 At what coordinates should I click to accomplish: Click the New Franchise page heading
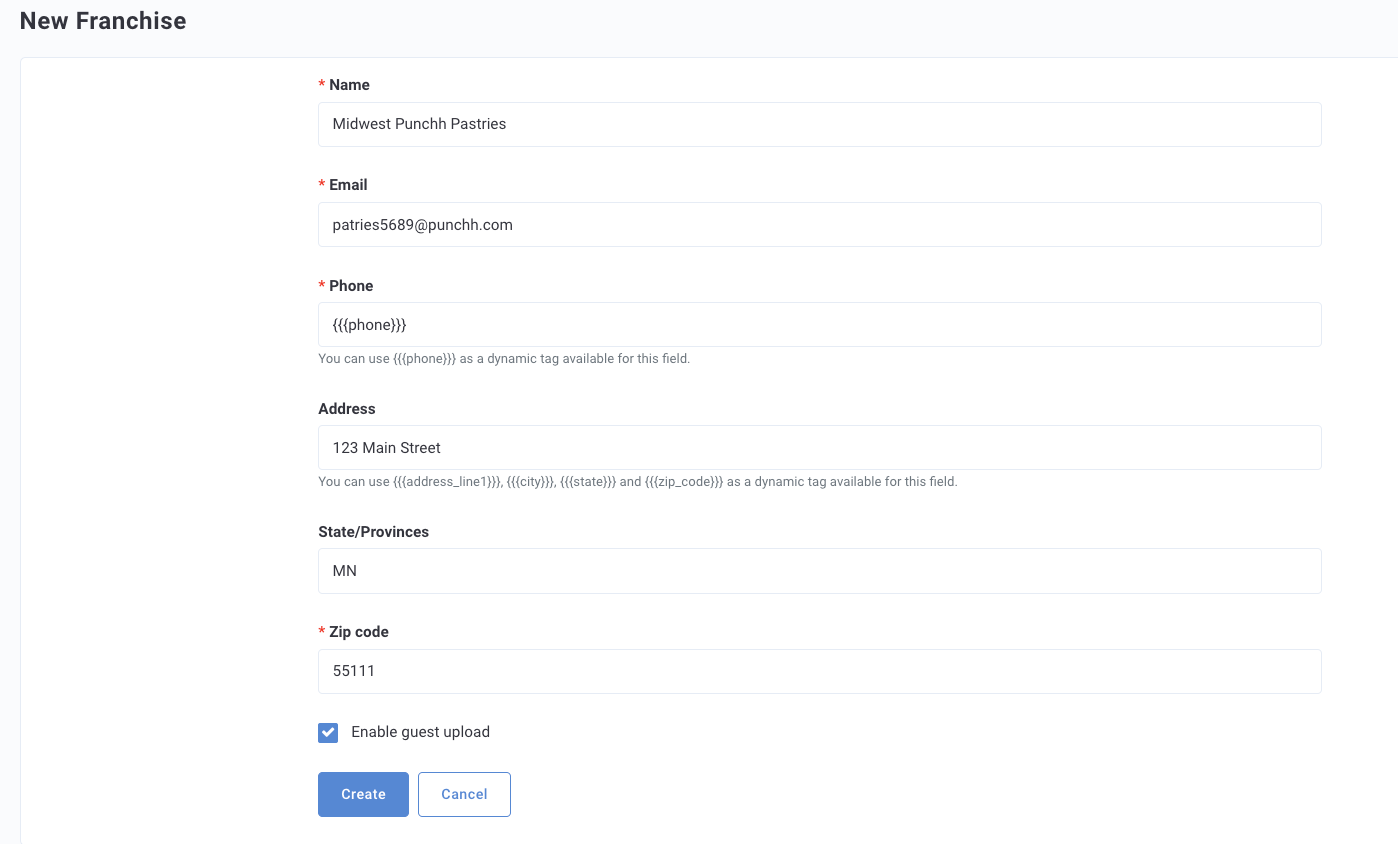[x=103, y=21]
